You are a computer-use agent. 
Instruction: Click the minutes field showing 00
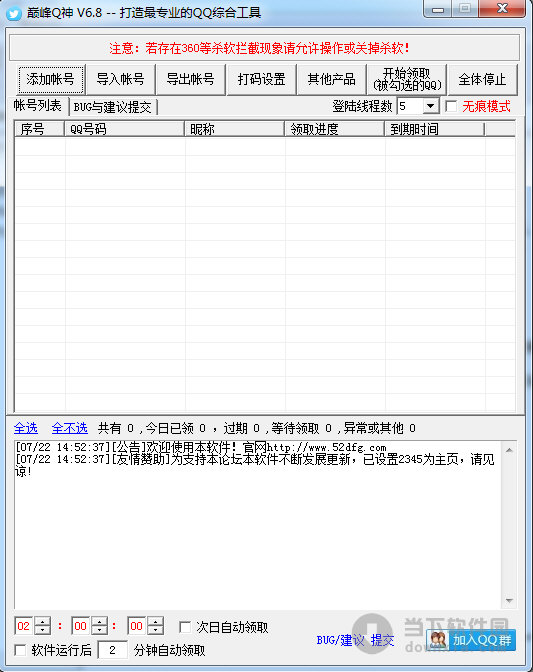(81, 626)
